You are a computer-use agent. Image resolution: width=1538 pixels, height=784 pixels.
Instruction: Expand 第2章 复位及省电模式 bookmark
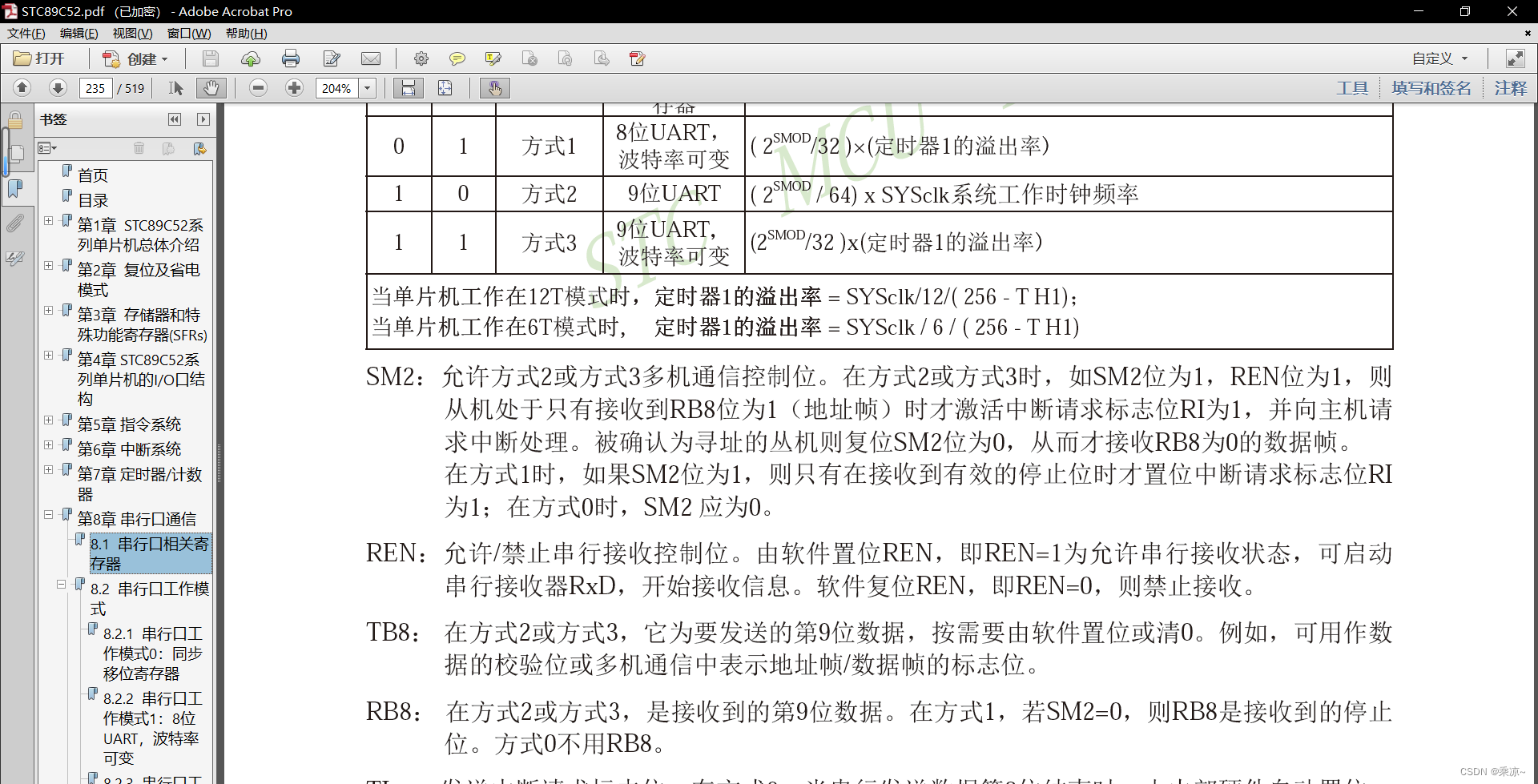[x=49, y=265]
